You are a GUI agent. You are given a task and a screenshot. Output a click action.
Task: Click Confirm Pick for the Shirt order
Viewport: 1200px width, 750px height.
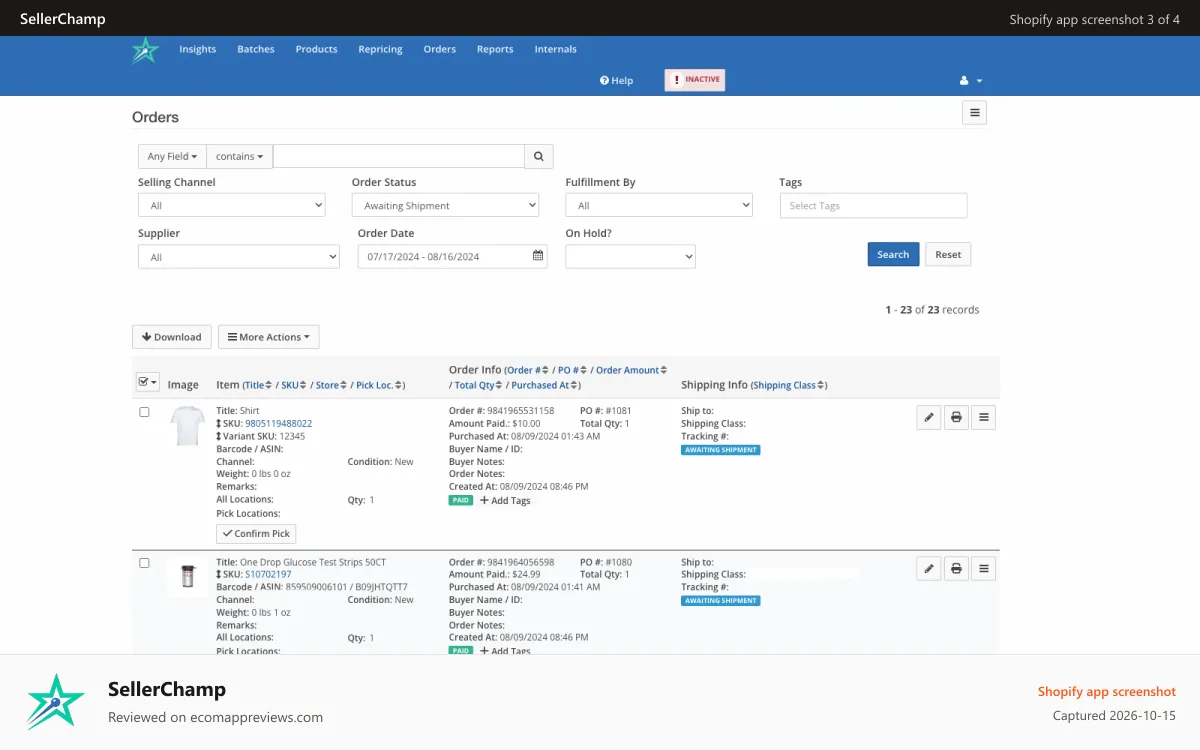[256, 534]
